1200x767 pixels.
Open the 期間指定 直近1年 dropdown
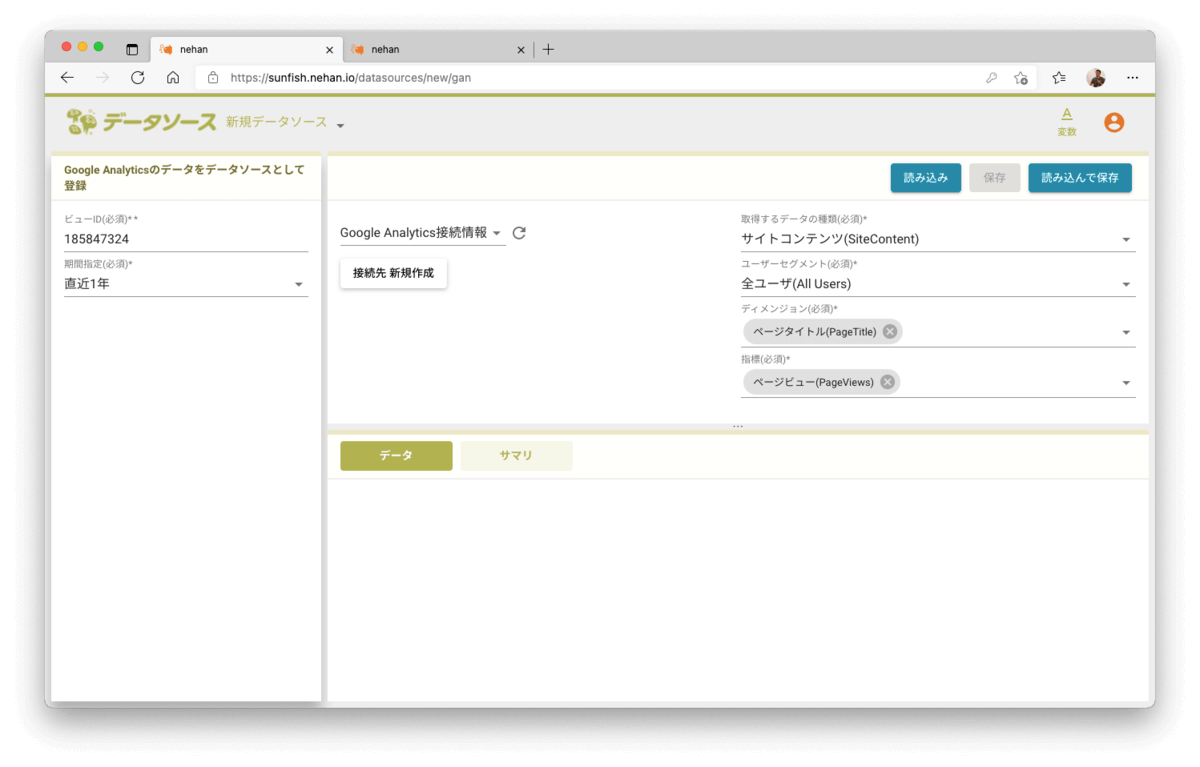186,284
